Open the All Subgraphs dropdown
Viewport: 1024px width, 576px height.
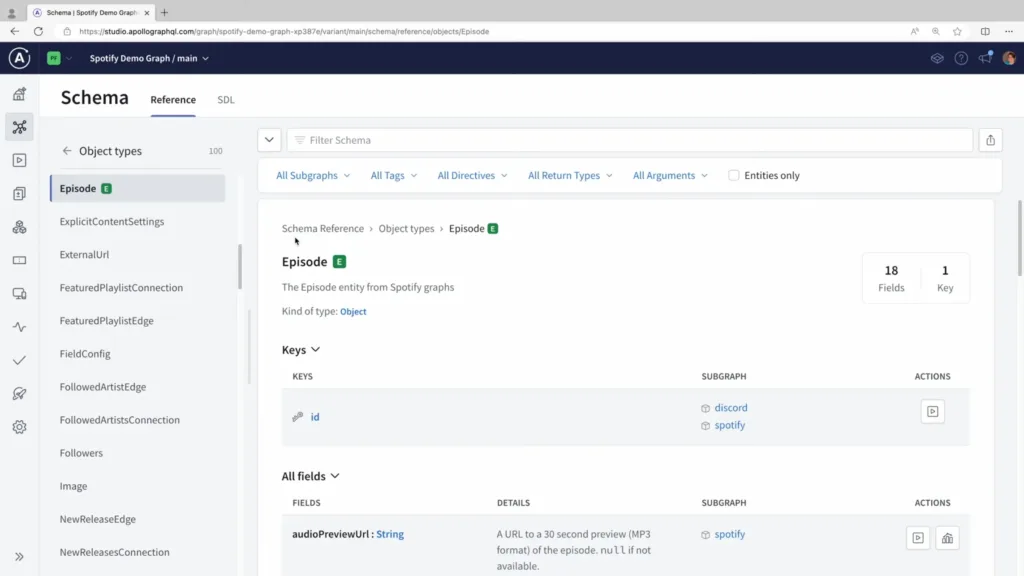[x=313, y=175]
